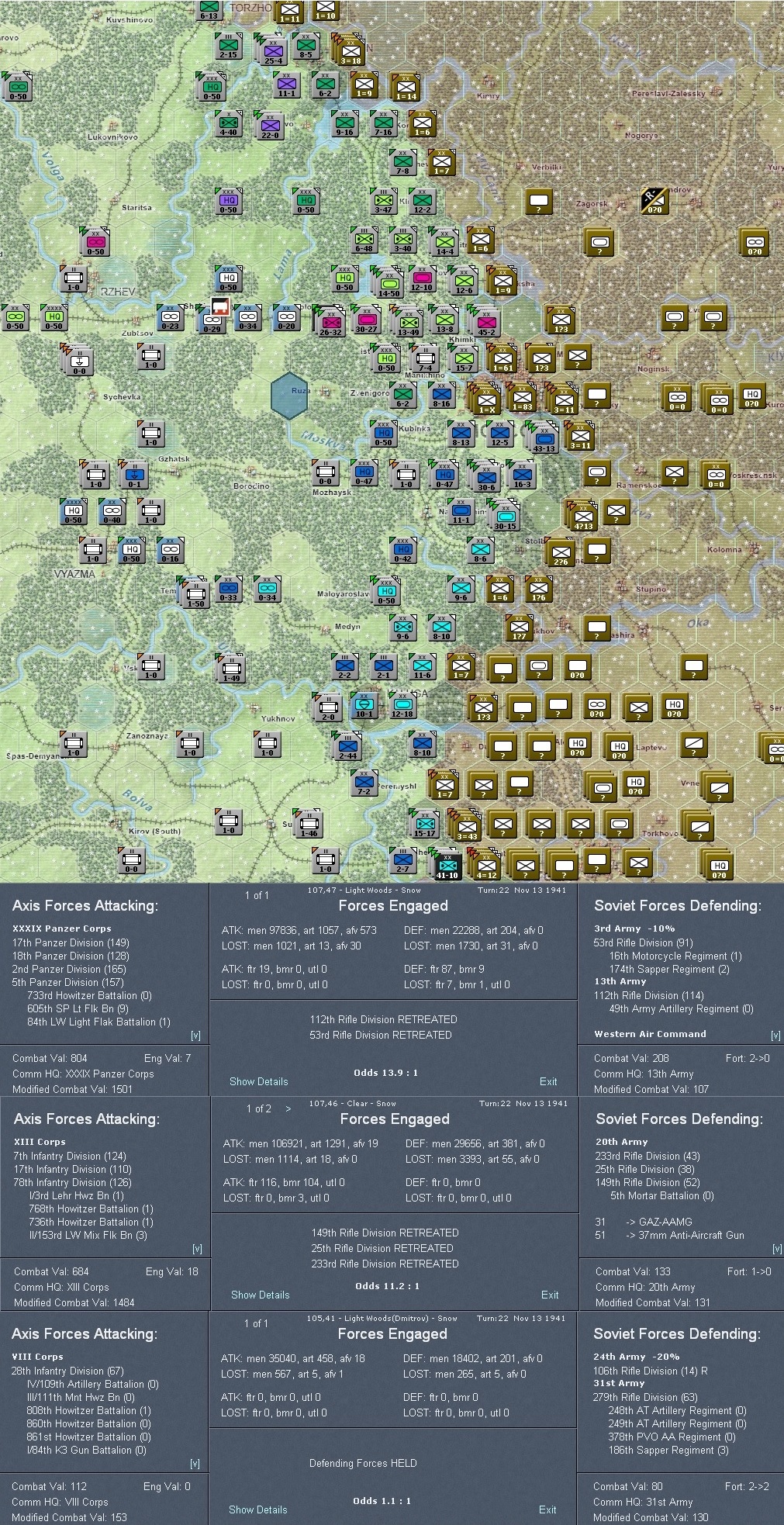Expand 3rd Army defender list

pos(775,1036)
